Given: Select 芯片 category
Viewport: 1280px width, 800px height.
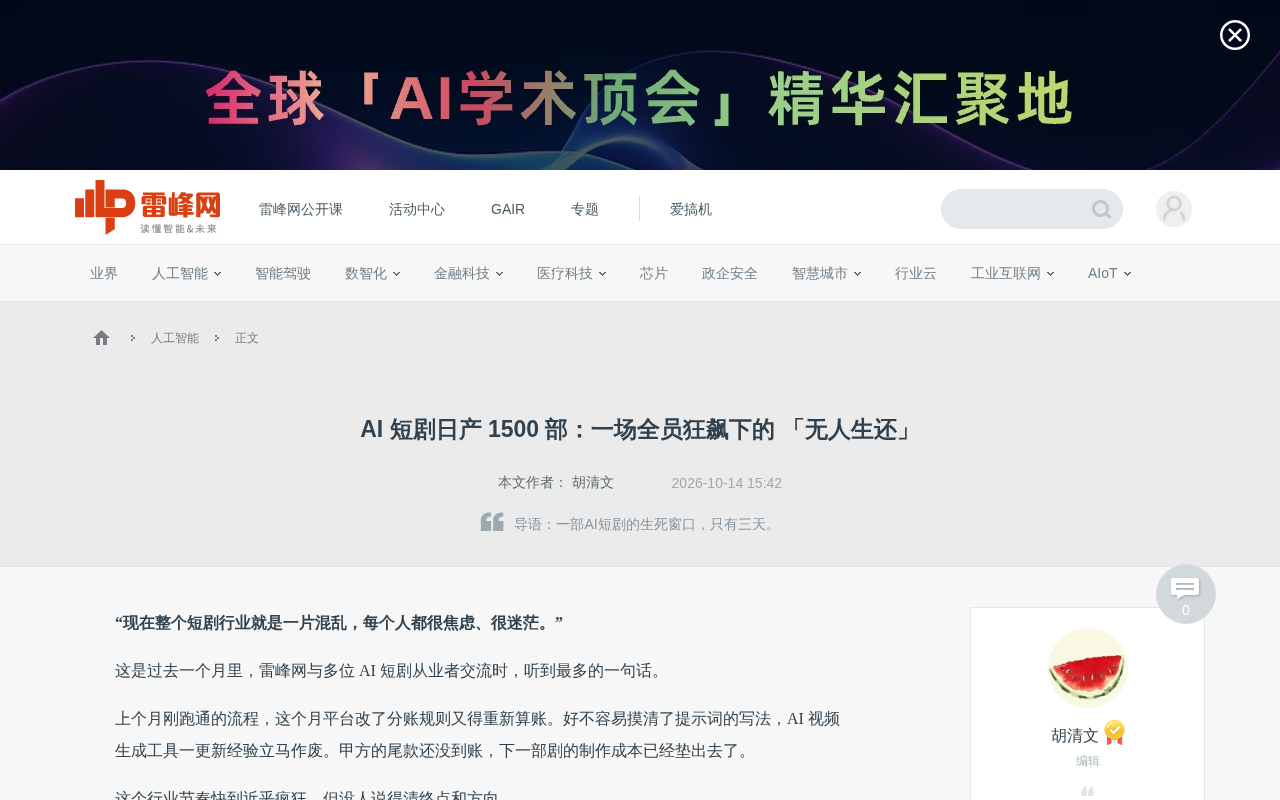Looking at the screenshot, I should coord(654,273).
